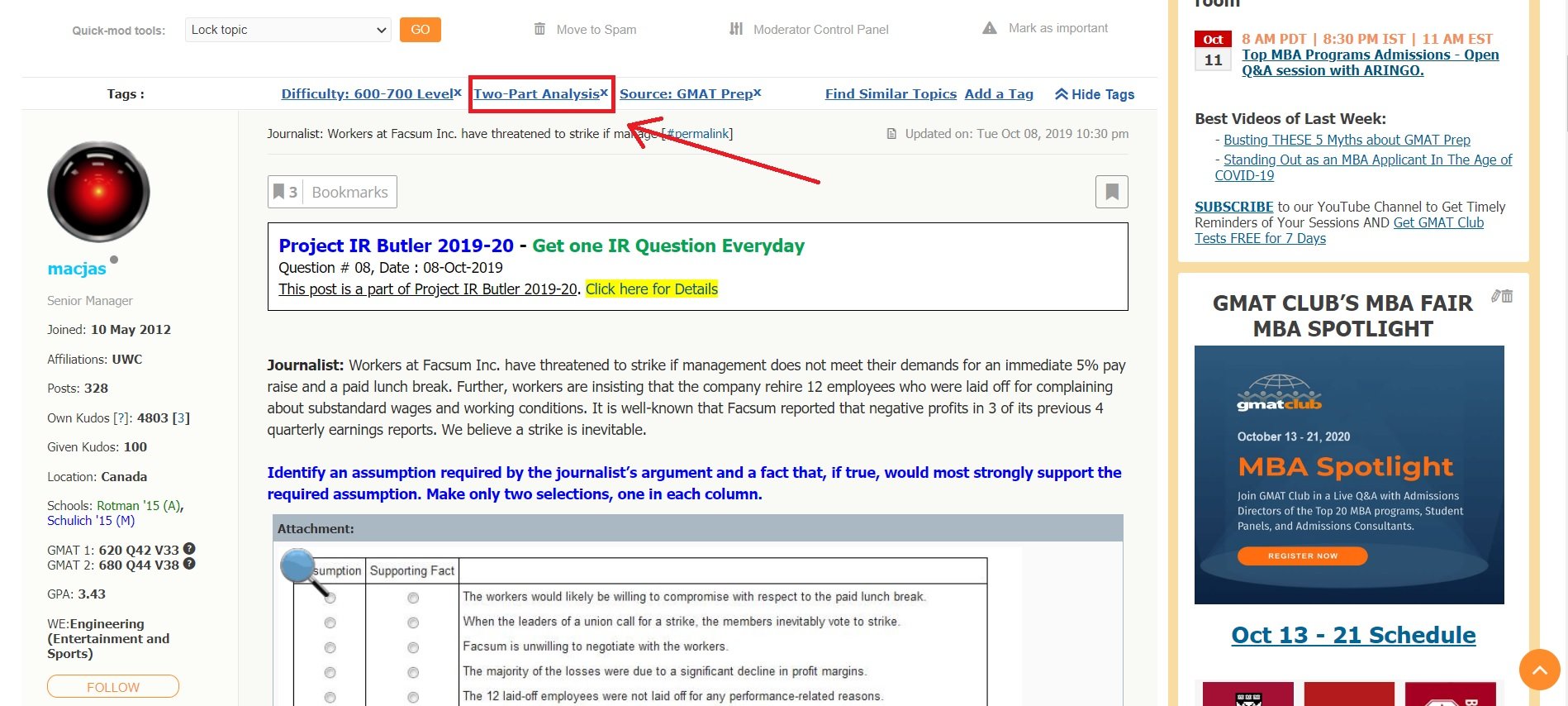Bookmark this post using the right bookmark icon
This screenshot has height=706, width=1568.
click(x=1111, y=192)
